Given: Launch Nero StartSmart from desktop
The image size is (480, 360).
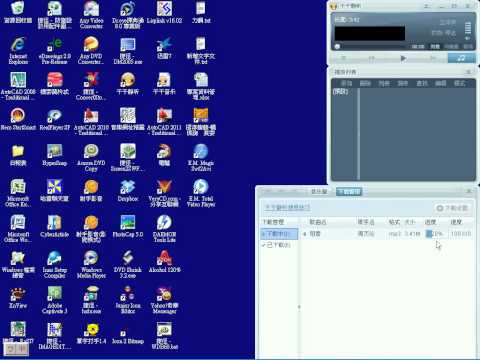Looking at the screenshot, I should coord(18,120).
